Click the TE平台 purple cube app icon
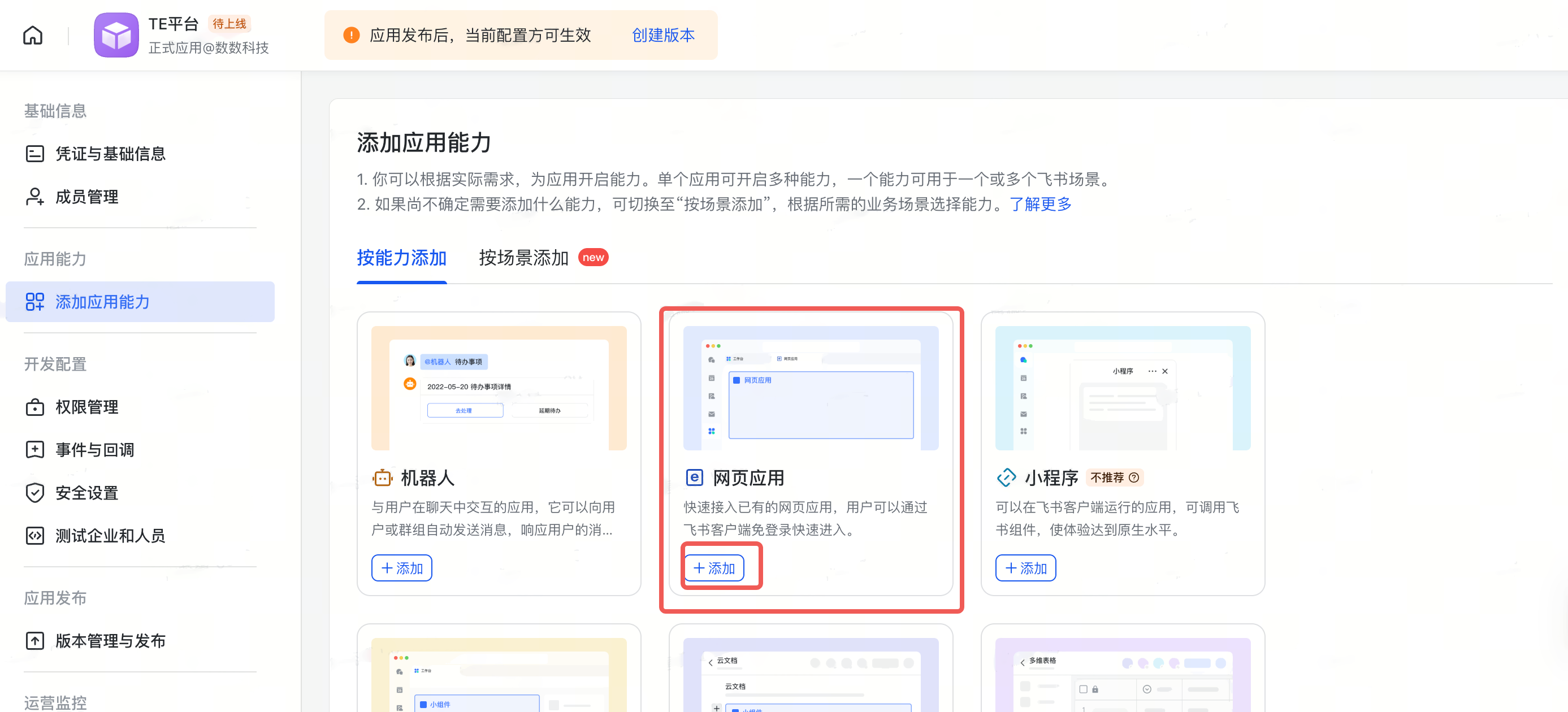Screen dimensions: 1568x712 [x=116, y=35]
